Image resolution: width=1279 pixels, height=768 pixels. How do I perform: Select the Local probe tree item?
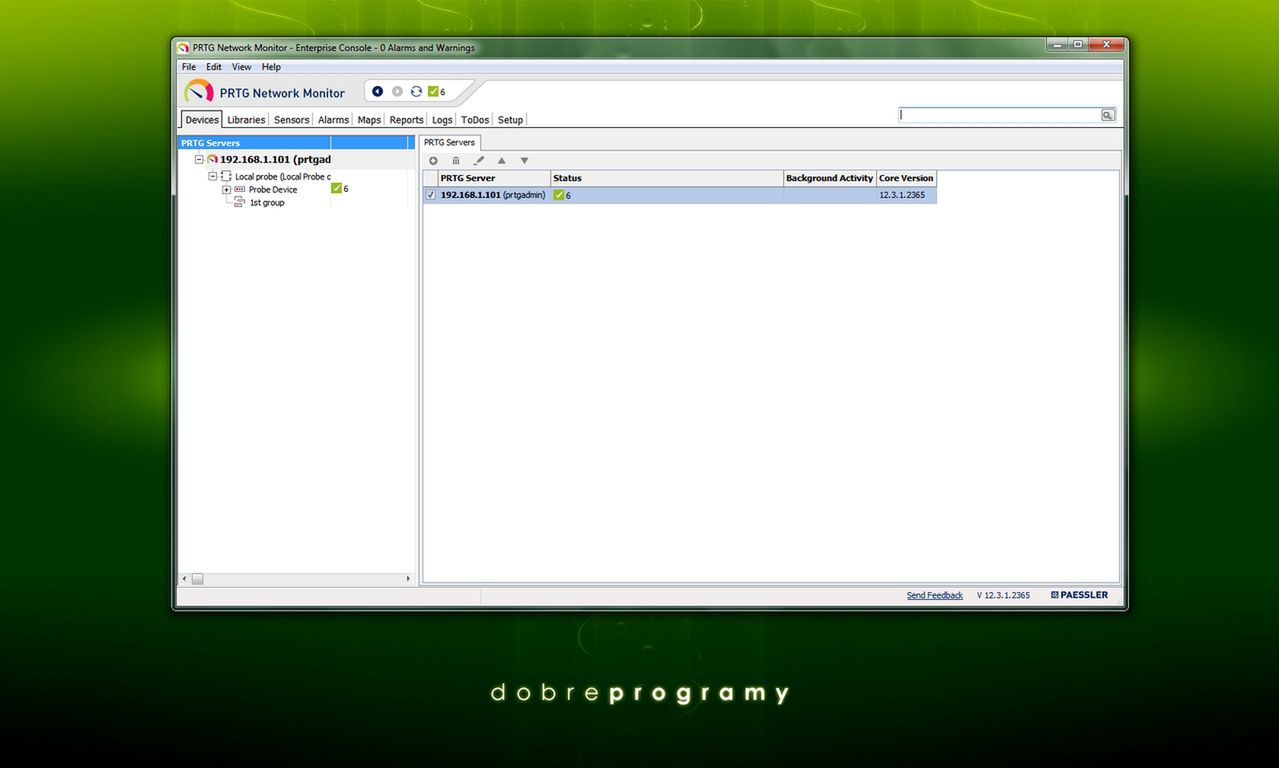click(283, 176)
